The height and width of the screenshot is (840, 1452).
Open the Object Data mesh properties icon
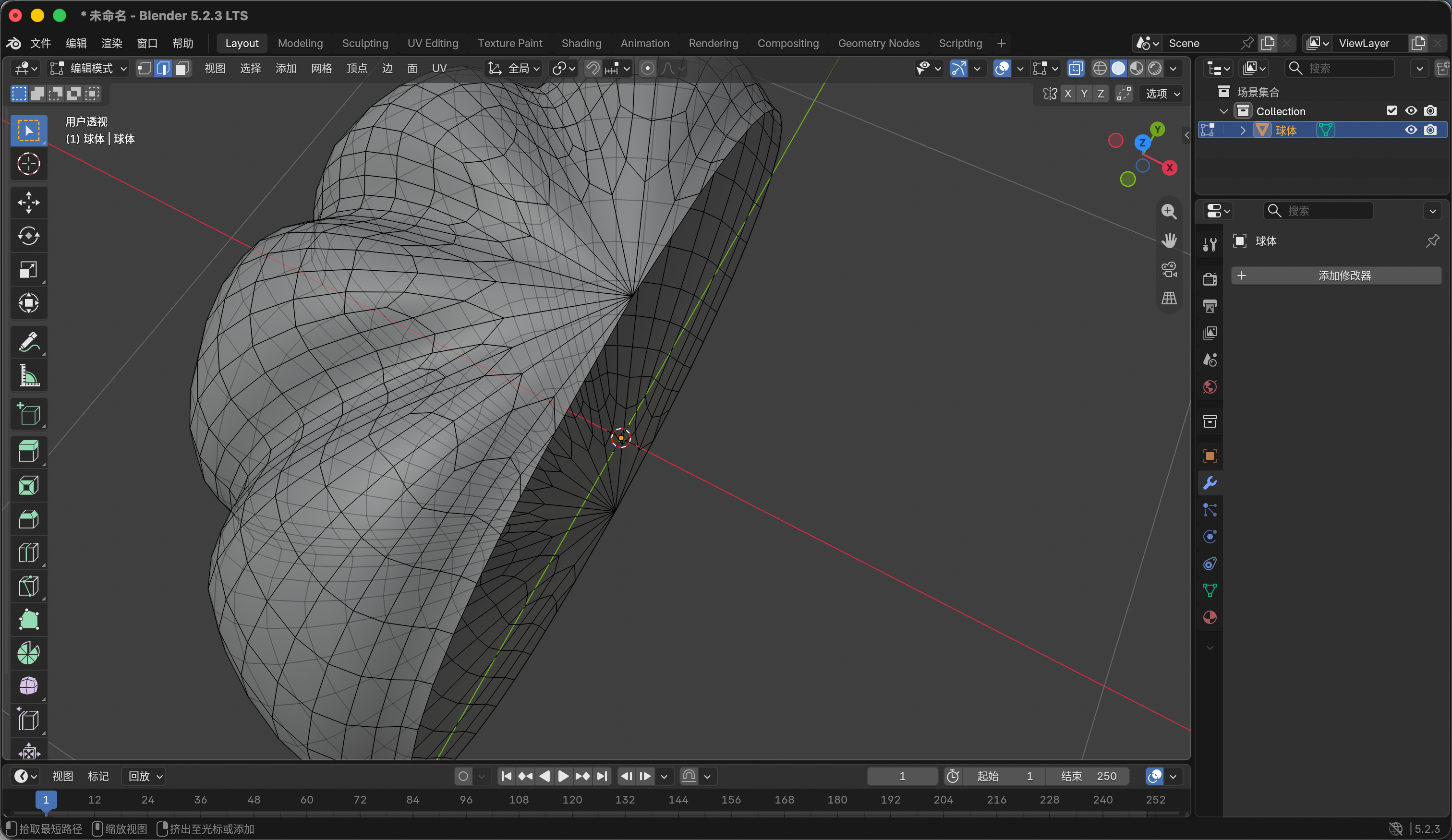click(x=1210, y=590)
